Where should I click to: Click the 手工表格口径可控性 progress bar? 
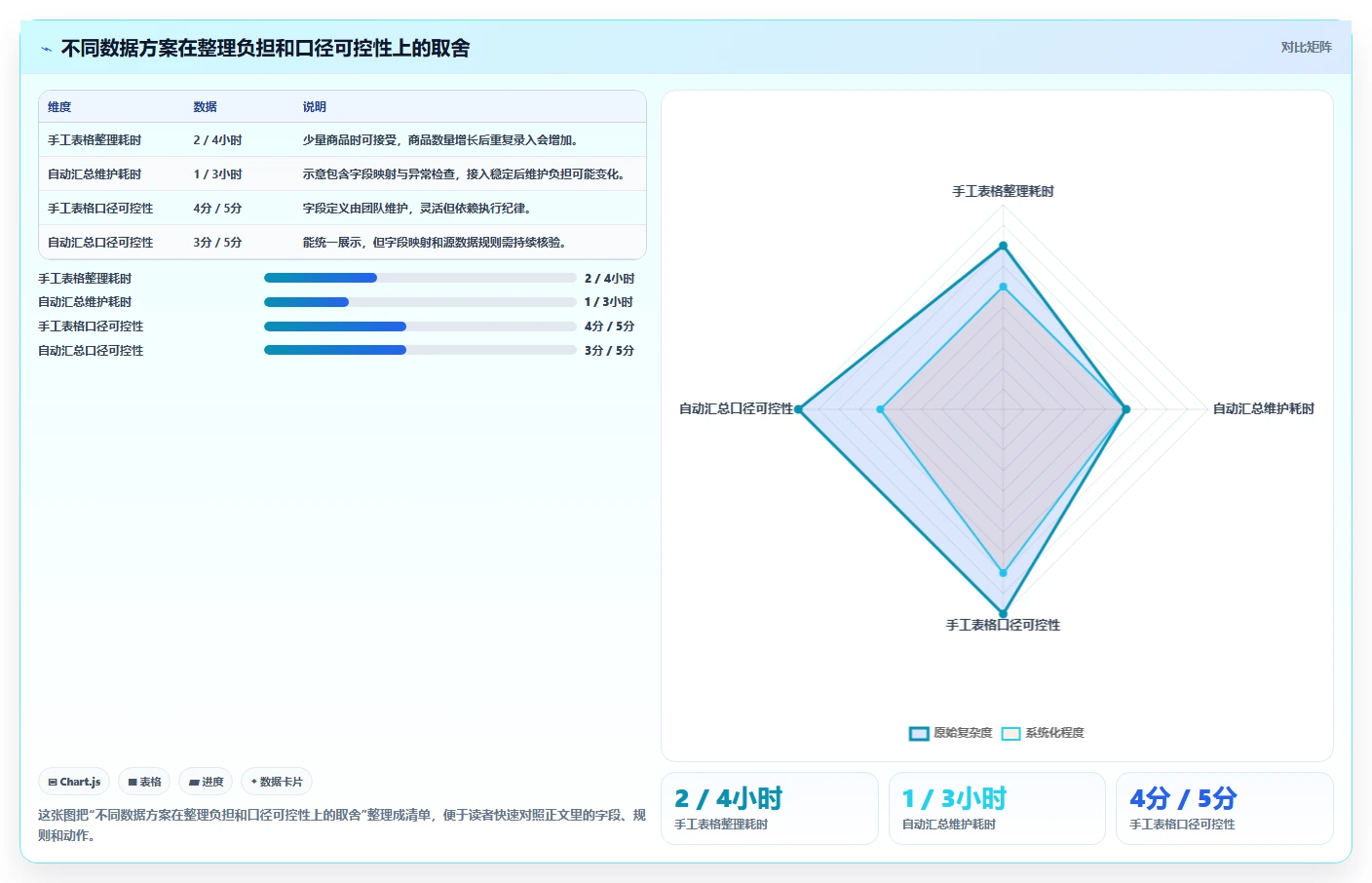pyautogui.click(x=420, y=326)
